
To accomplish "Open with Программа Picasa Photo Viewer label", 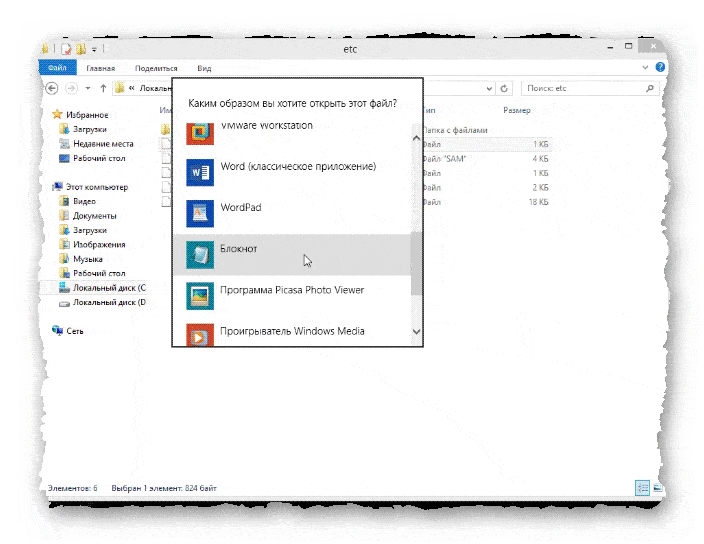I will tap(292, 290).
